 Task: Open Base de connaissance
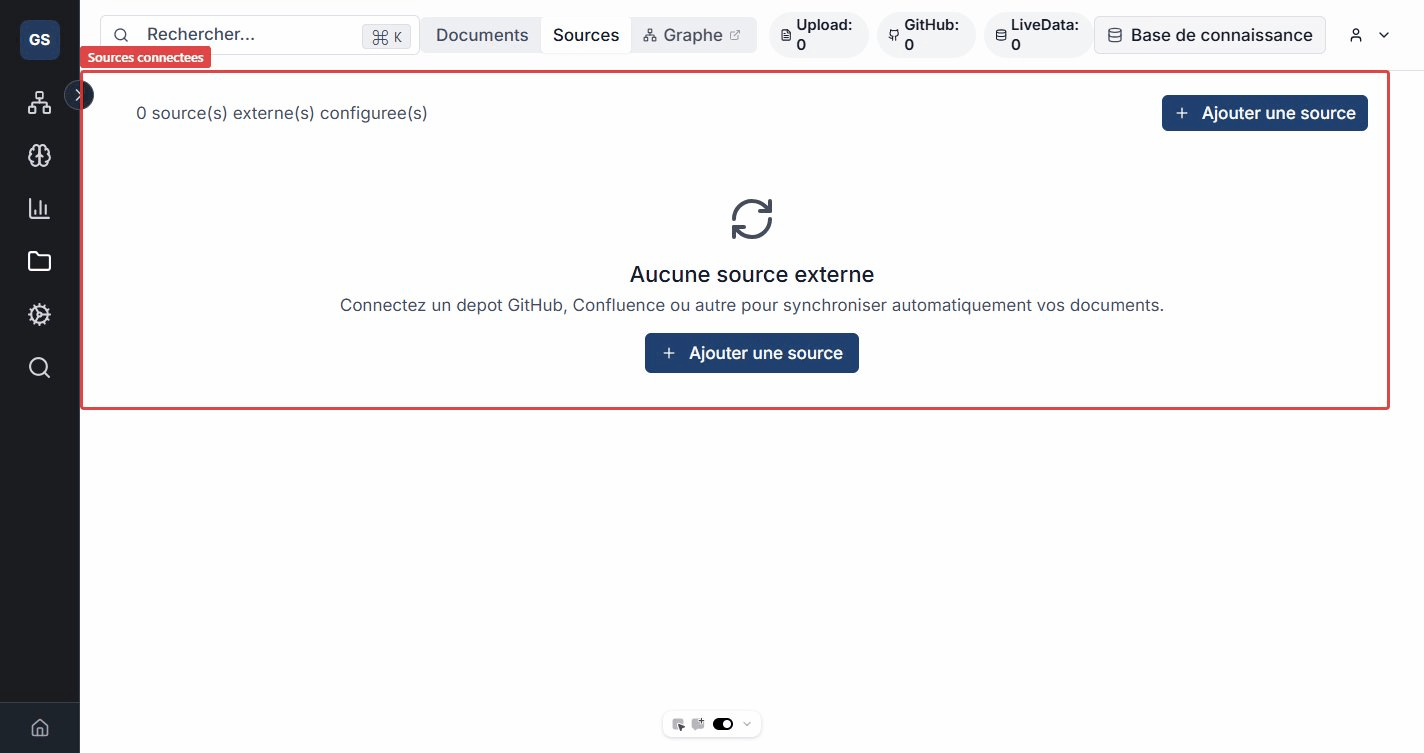pos(1210,35)
